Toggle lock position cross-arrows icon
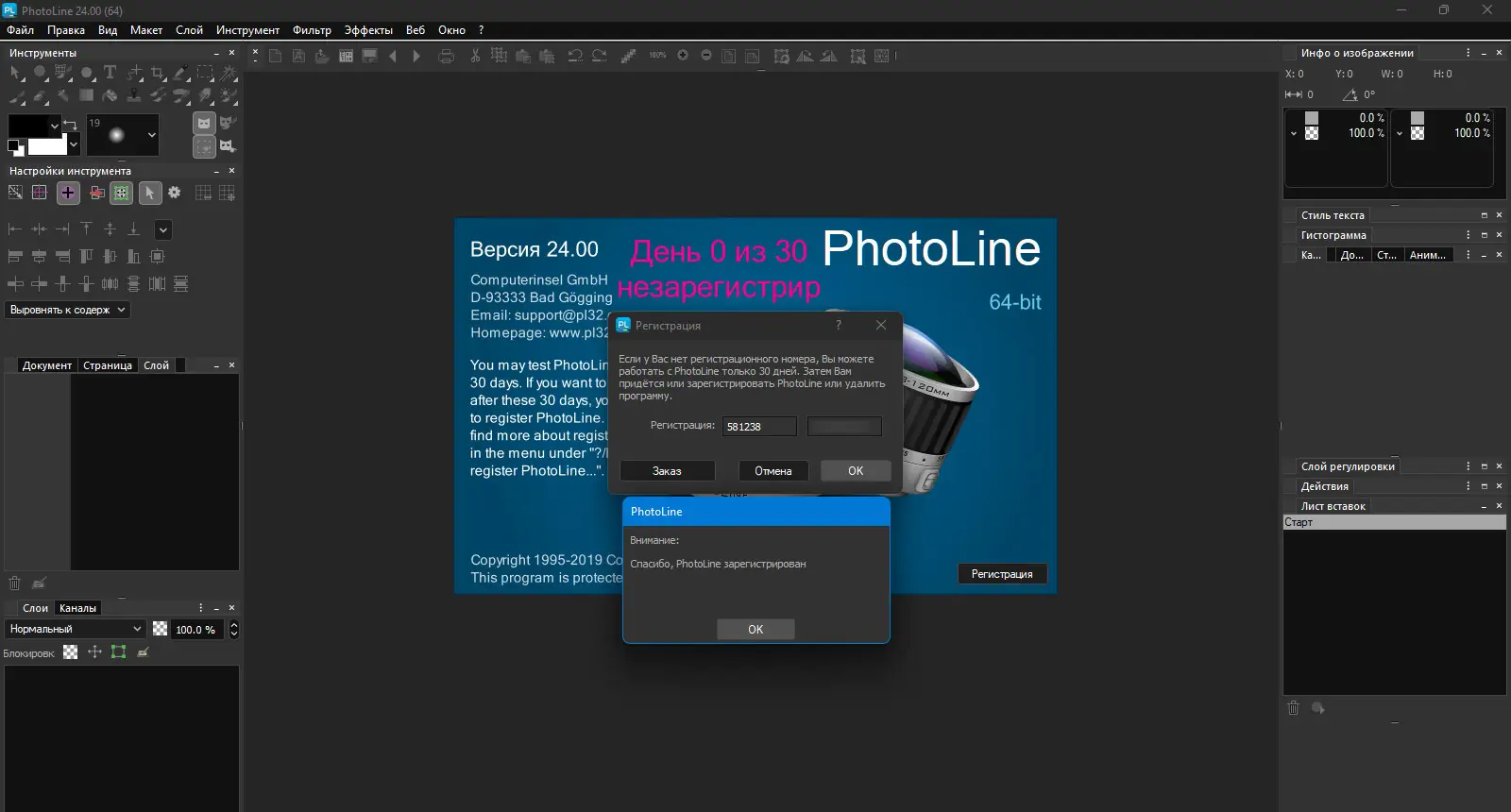 (94, 651)
